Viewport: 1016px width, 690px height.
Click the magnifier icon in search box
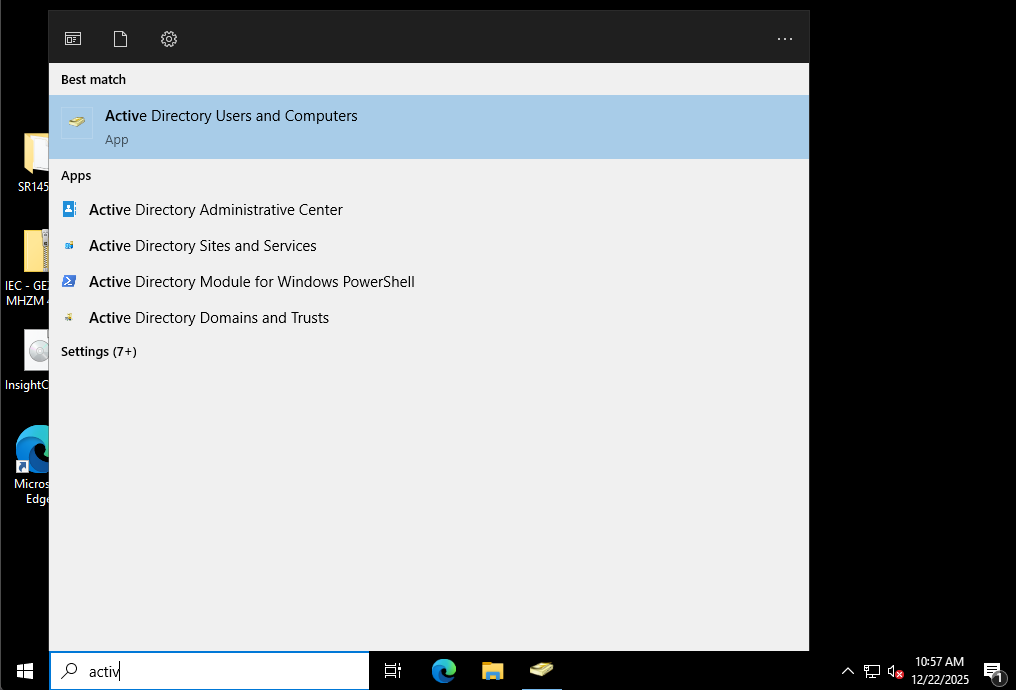69,671
